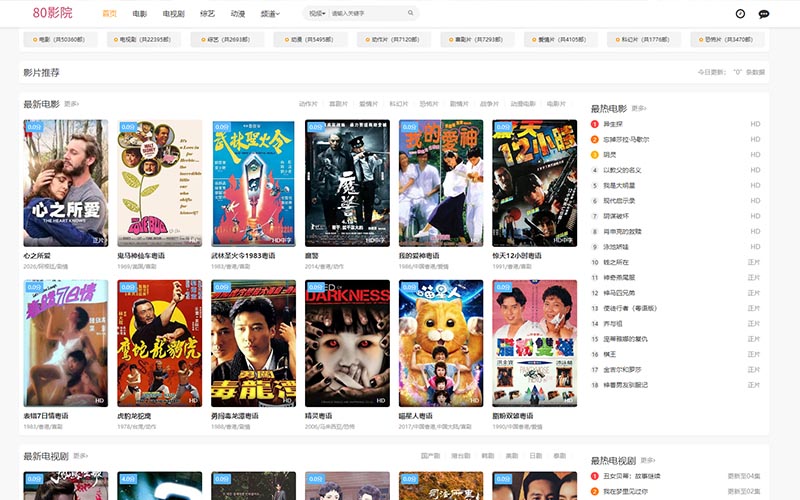Image resolution: width=800 pixels, height=500 pixels.
Task: Click the 80影院 site logo
Action: point(53,13)
